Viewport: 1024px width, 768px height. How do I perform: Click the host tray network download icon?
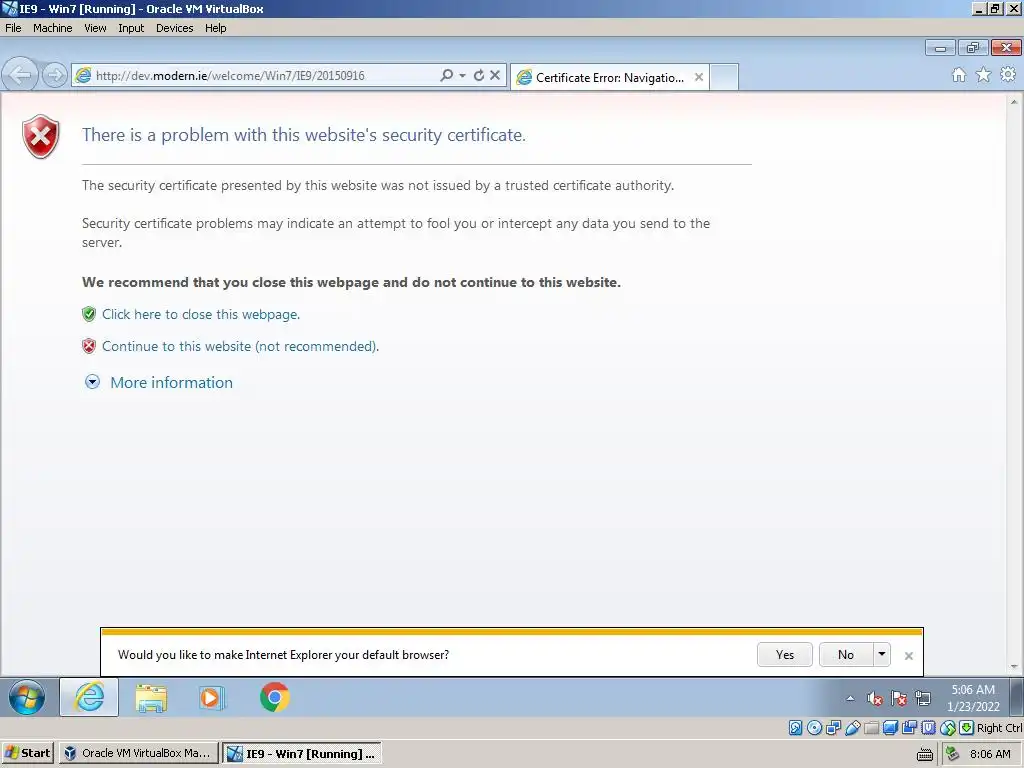[952, 754]
